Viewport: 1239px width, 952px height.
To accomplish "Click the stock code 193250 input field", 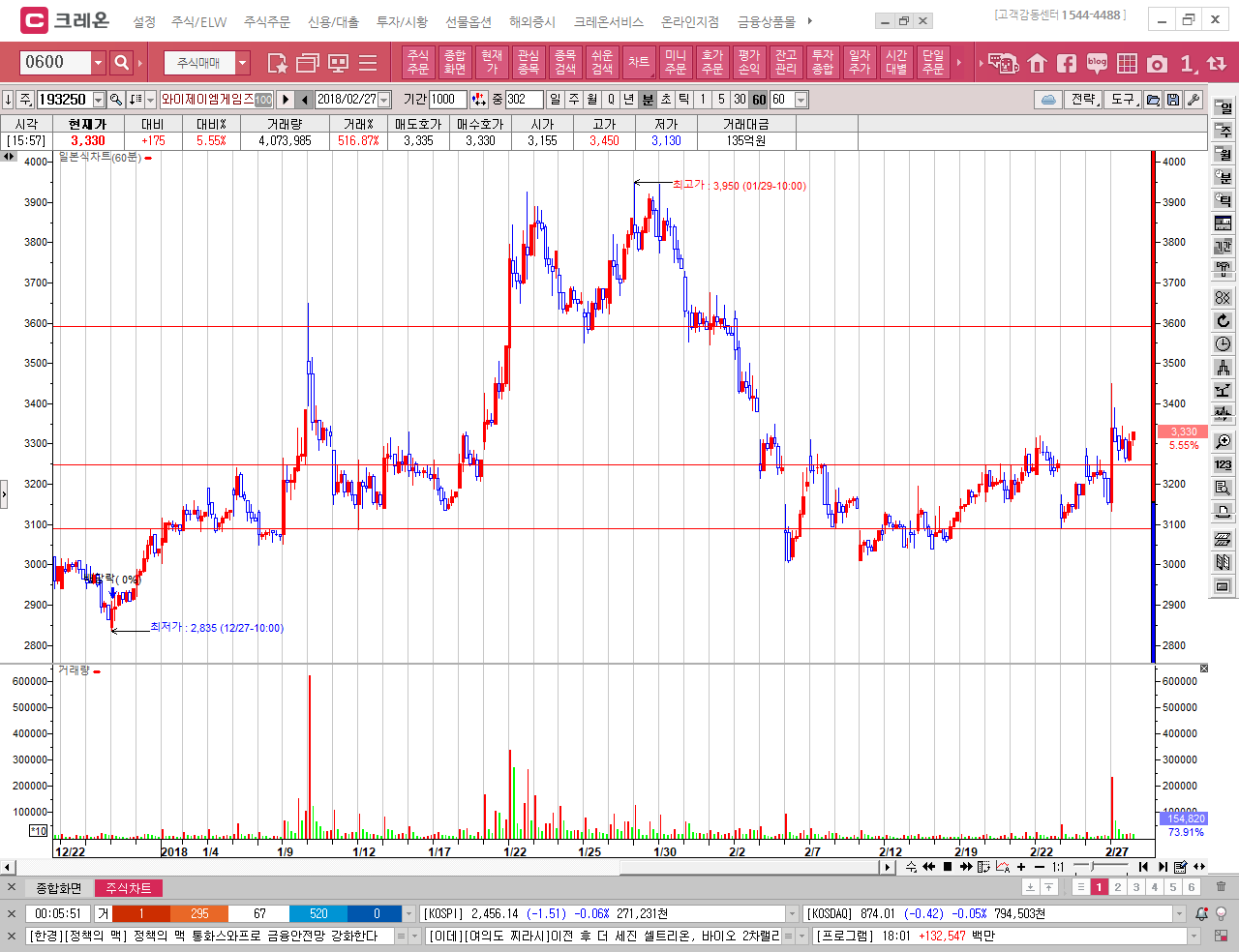I will click(x=64, y=100).
